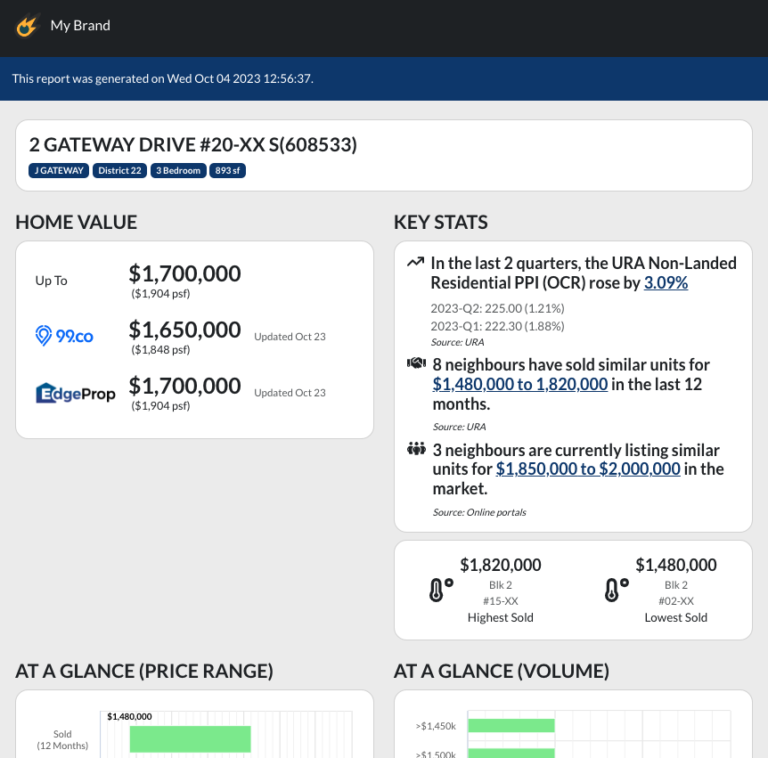Click the 99.co logo
The width and height of the screenshot is (768, 758).
click(x=64, y=336)
